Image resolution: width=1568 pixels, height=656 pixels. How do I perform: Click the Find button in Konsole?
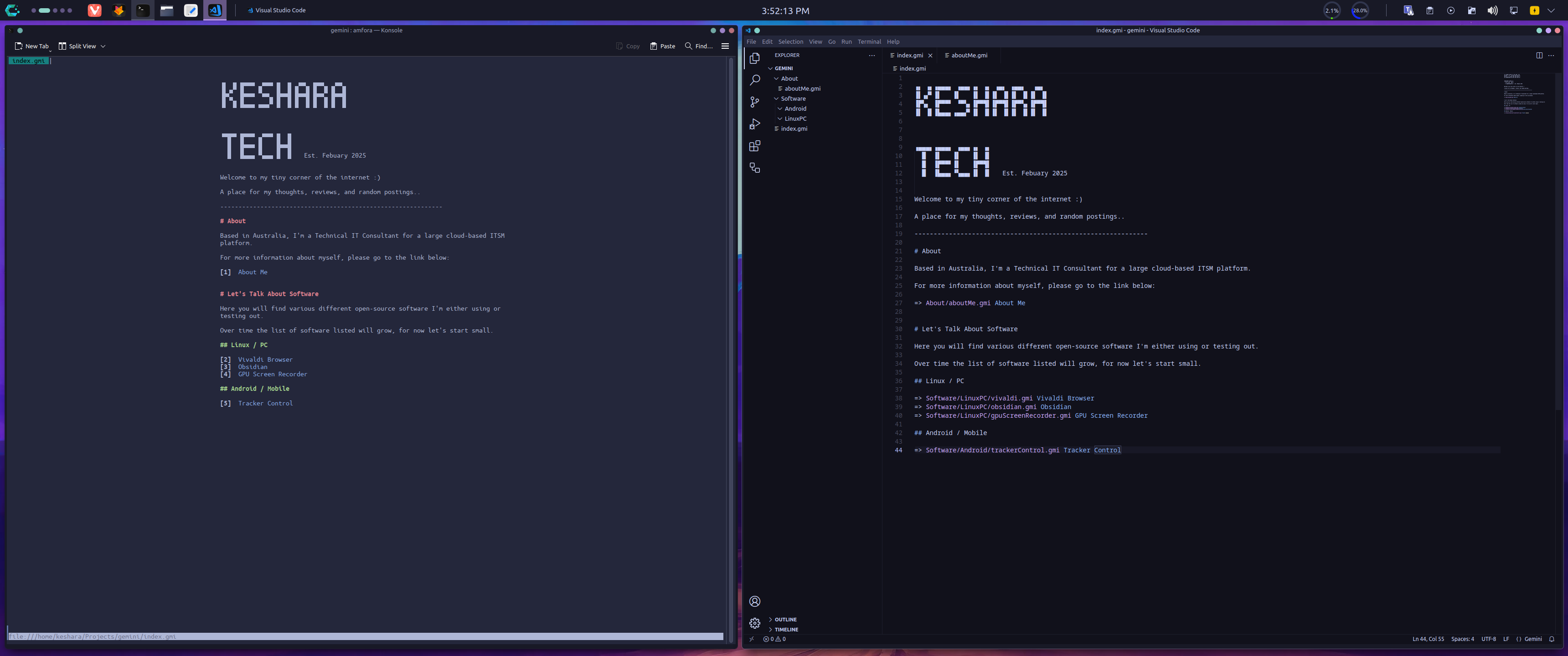699,46
